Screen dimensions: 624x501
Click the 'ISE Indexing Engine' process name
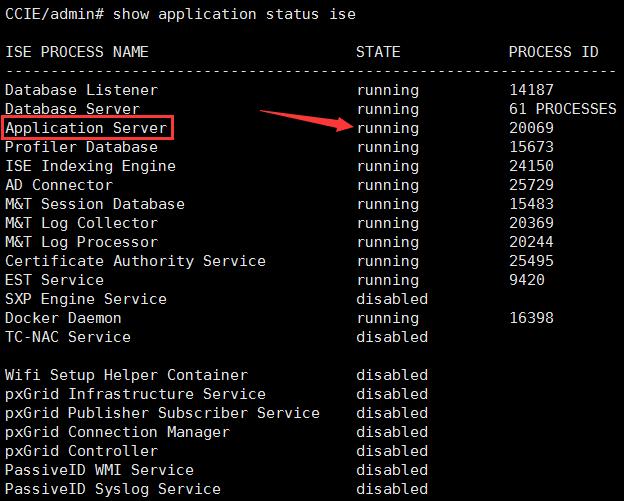coord(90,166)
